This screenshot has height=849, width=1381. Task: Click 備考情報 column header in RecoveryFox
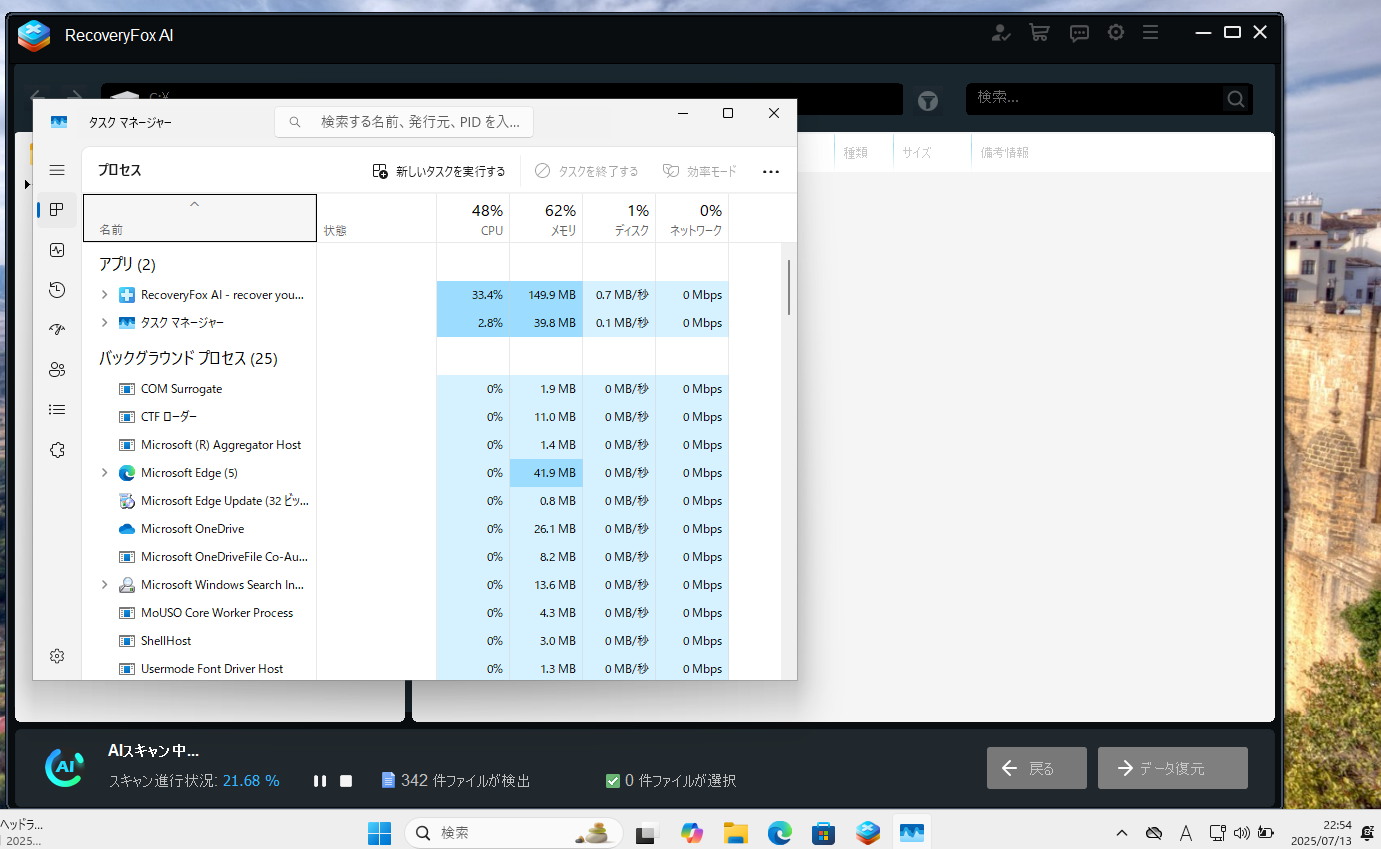click(1005, 153)
